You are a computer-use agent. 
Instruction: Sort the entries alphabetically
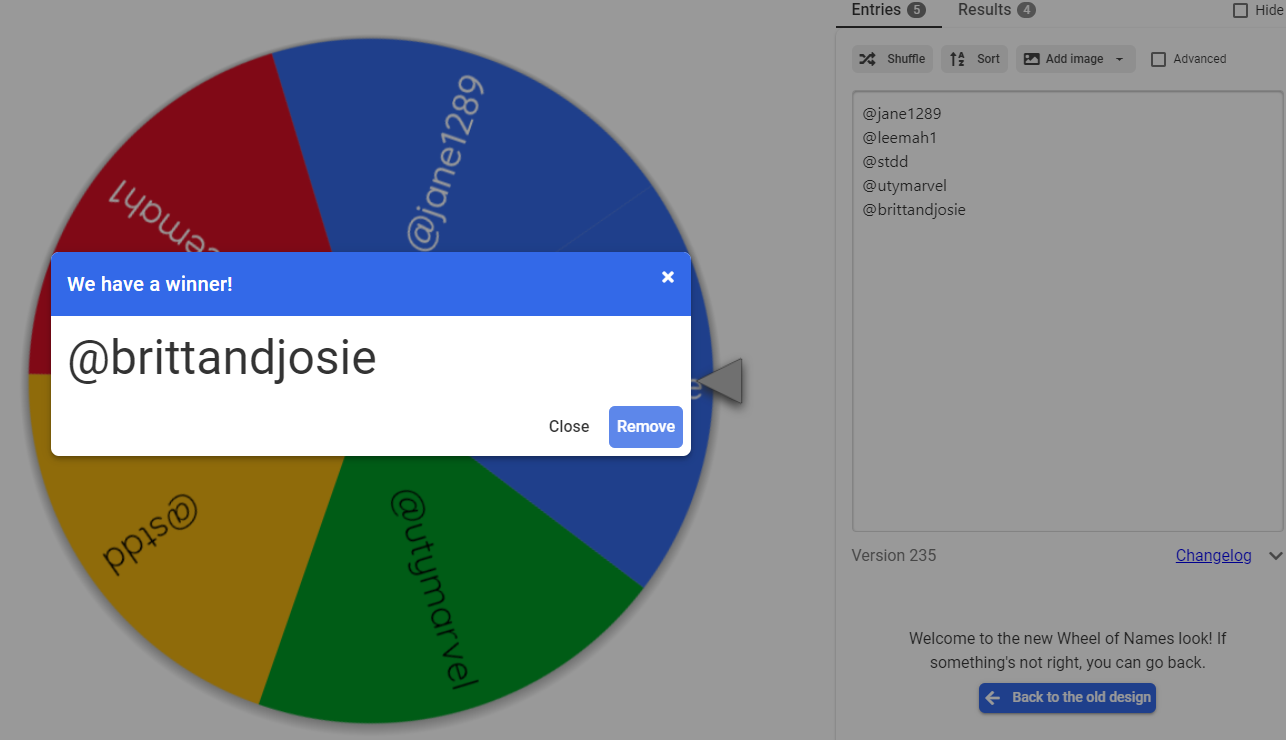click(x=975, y=59)
